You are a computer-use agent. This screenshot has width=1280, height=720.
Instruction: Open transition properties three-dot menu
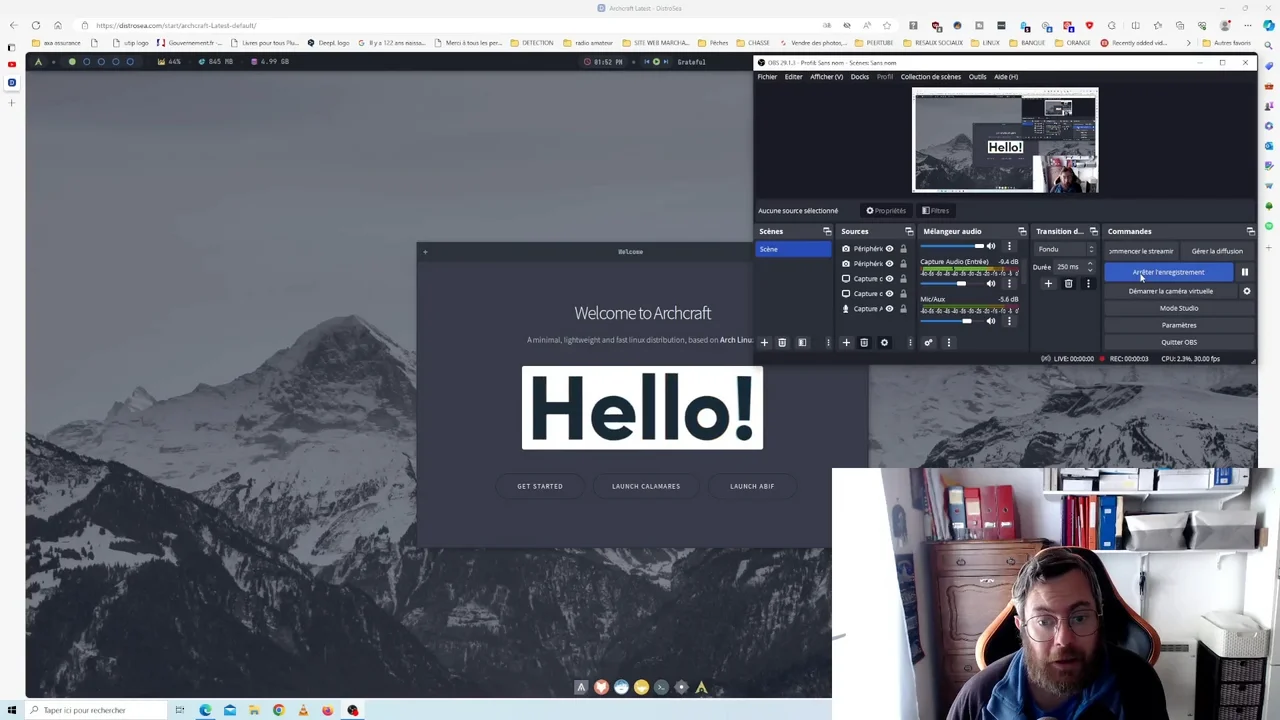pyautogui.click(x=1088, y=284)
